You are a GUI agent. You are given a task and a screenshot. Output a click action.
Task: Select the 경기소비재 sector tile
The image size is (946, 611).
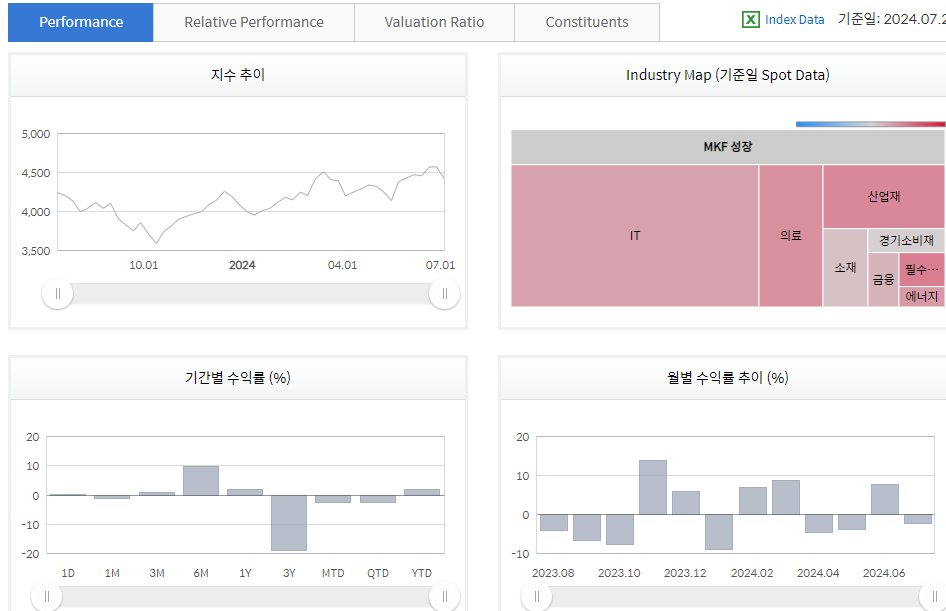pos(906,240)
